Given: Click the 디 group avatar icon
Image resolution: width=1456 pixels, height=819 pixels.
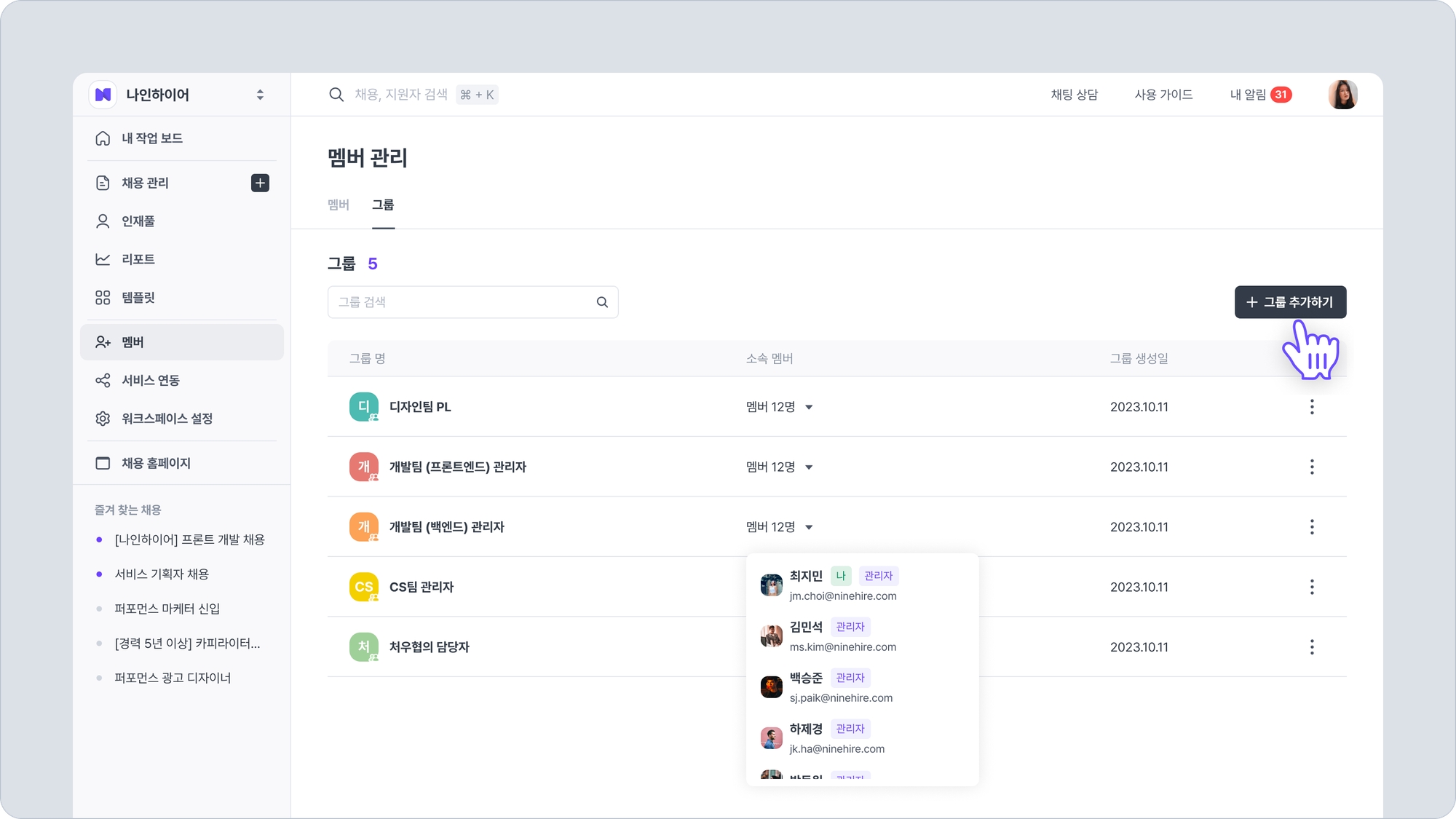Looking at the screenshot, I should tap(364, 407).
